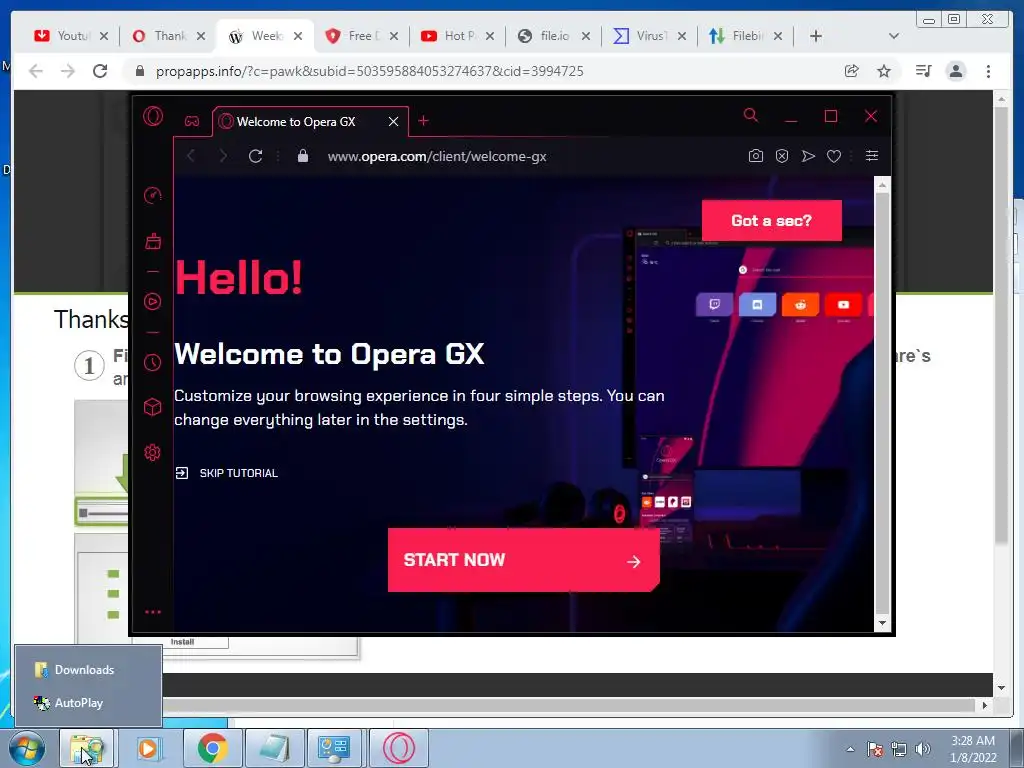Open the GX Corner gamepad icon
This screenshot has width=1024, height=768.
tap(191, 121)
